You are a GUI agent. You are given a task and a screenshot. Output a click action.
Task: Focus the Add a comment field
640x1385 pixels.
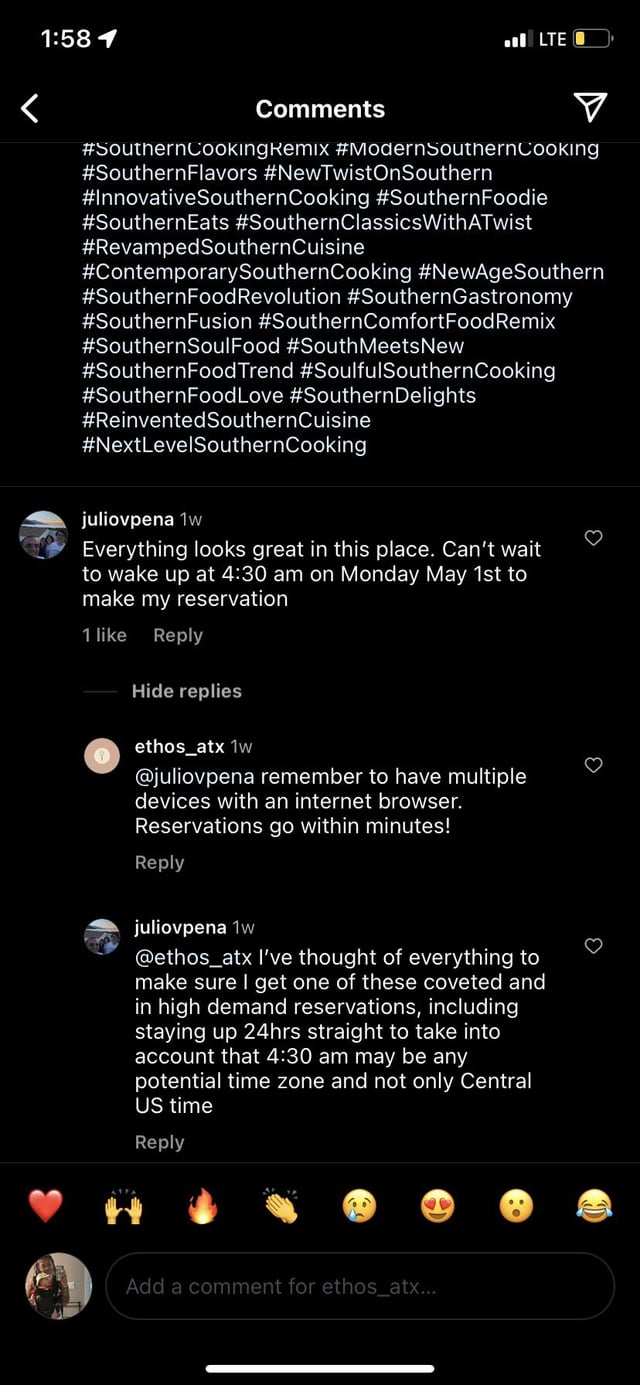pos(360,1286)
